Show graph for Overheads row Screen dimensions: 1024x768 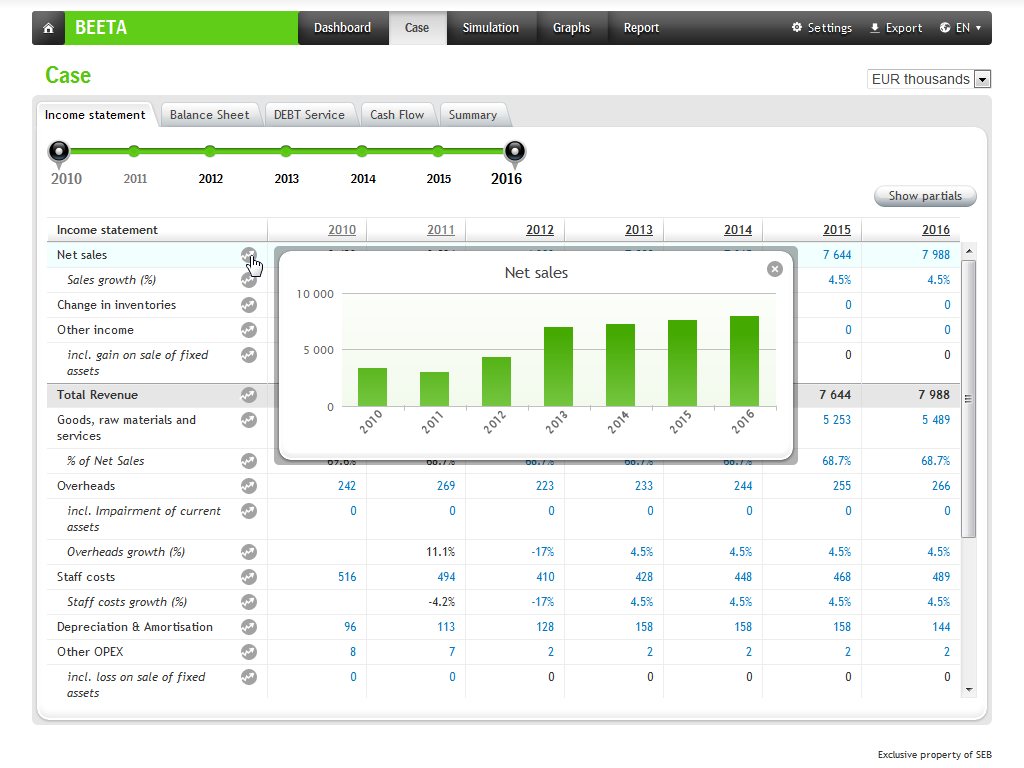(x=249, y=486)
